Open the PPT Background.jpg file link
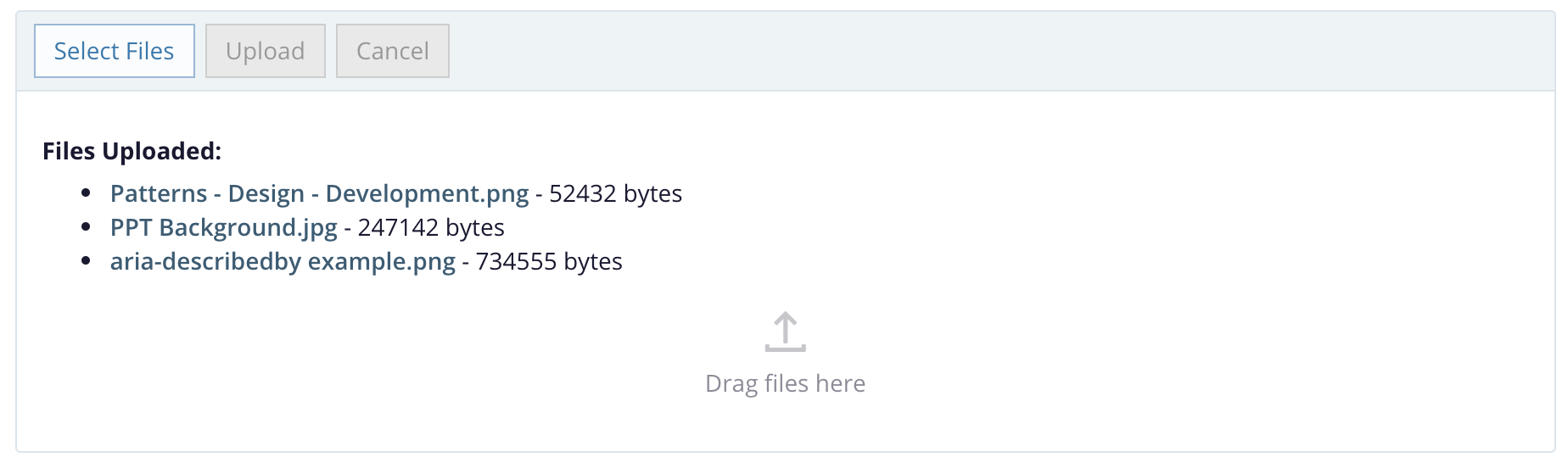This screenshot has width=1568, height=463. pyautogui.click(x=223, y=228)
